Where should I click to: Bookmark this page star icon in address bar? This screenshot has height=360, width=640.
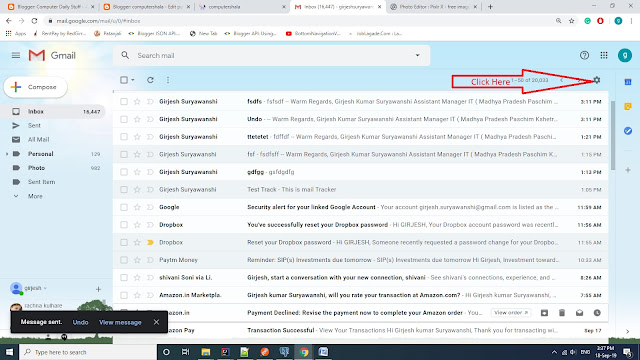pos(571,21)
